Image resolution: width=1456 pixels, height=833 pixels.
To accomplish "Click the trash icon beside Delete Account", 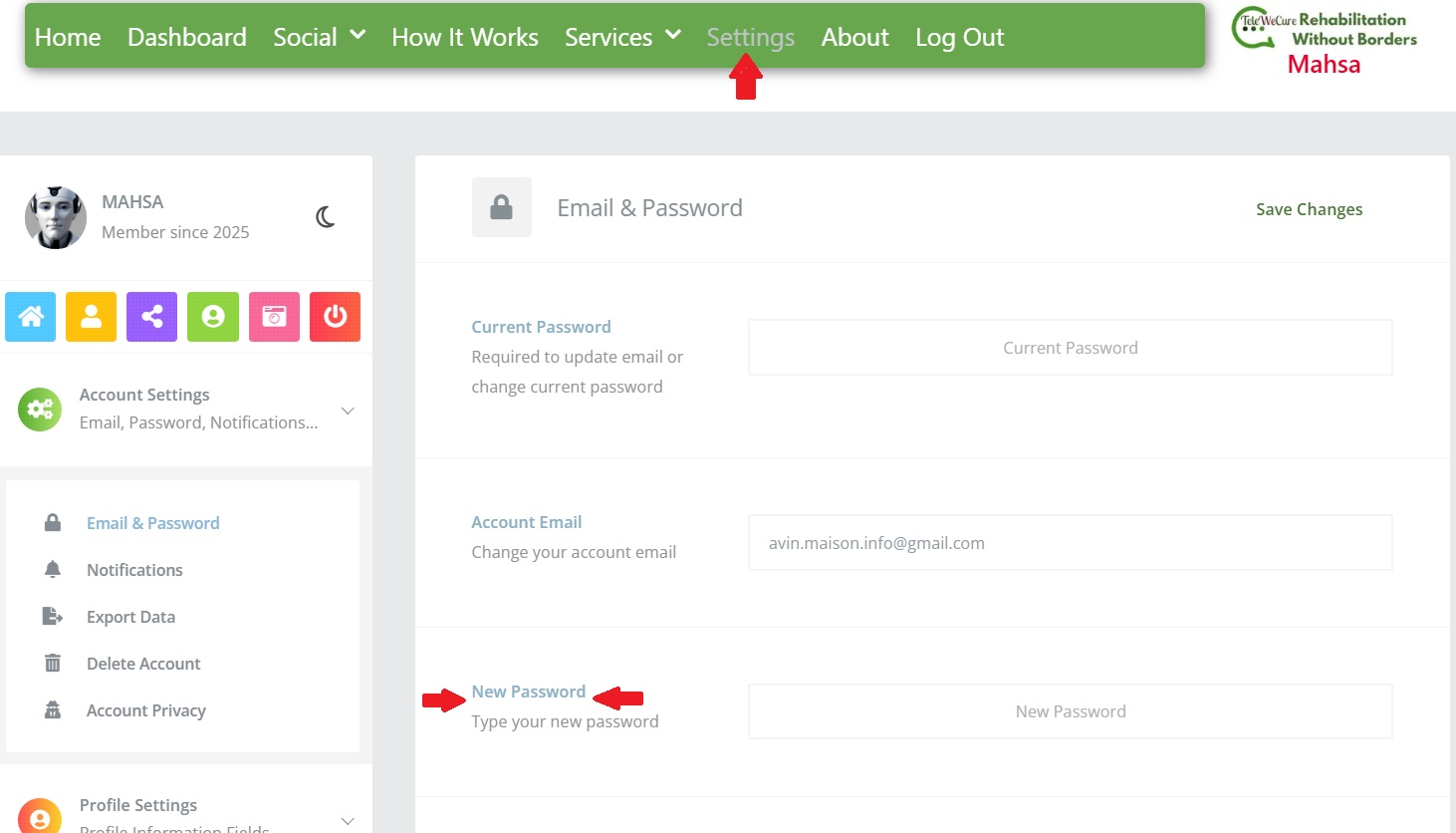I will coord(53,664).
